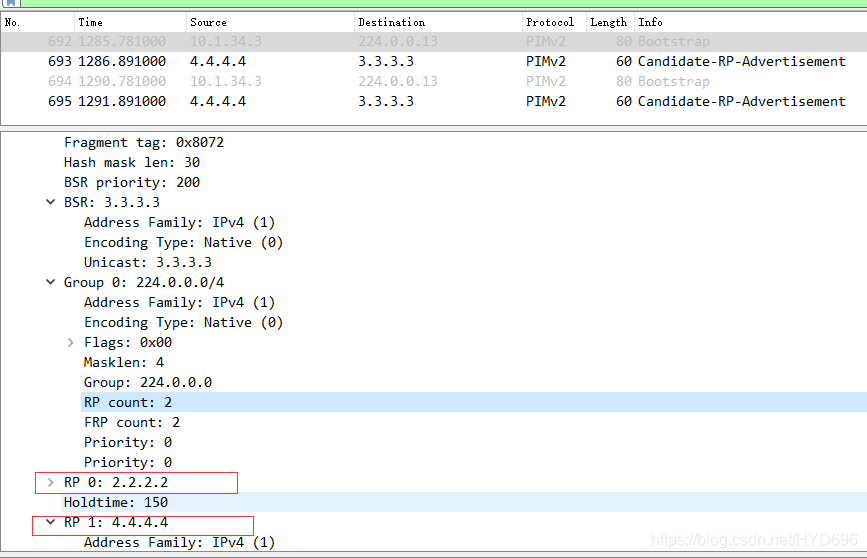Viewport: 867px width, 558px height.
Task: Click time 1291.891000 cell
Action: click(122, 101)
